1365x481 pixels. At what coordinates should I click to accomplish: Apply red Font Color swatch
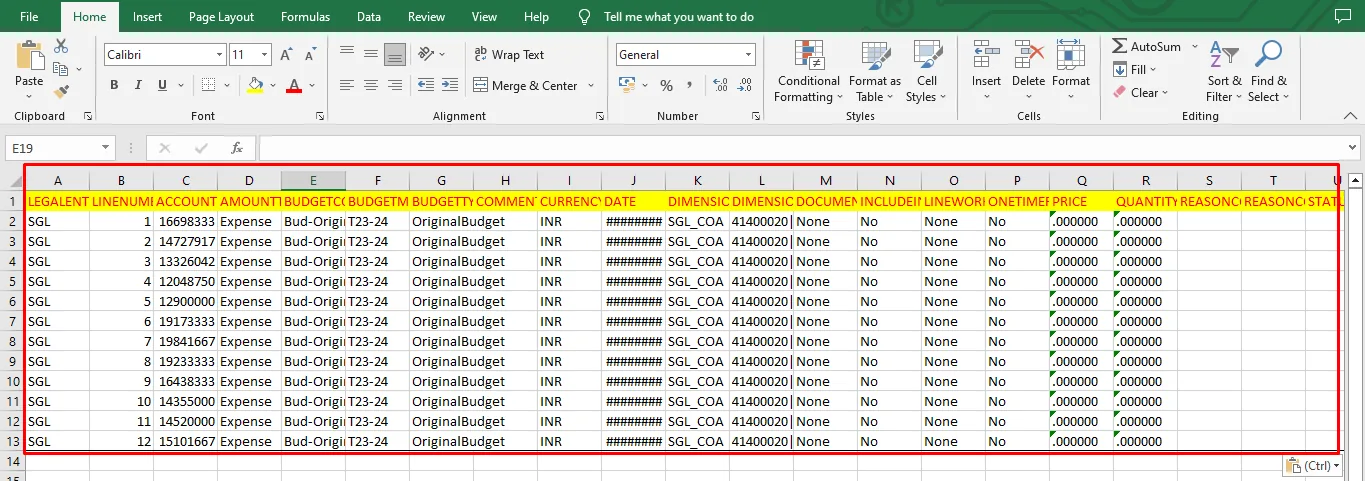coord(294,86)
